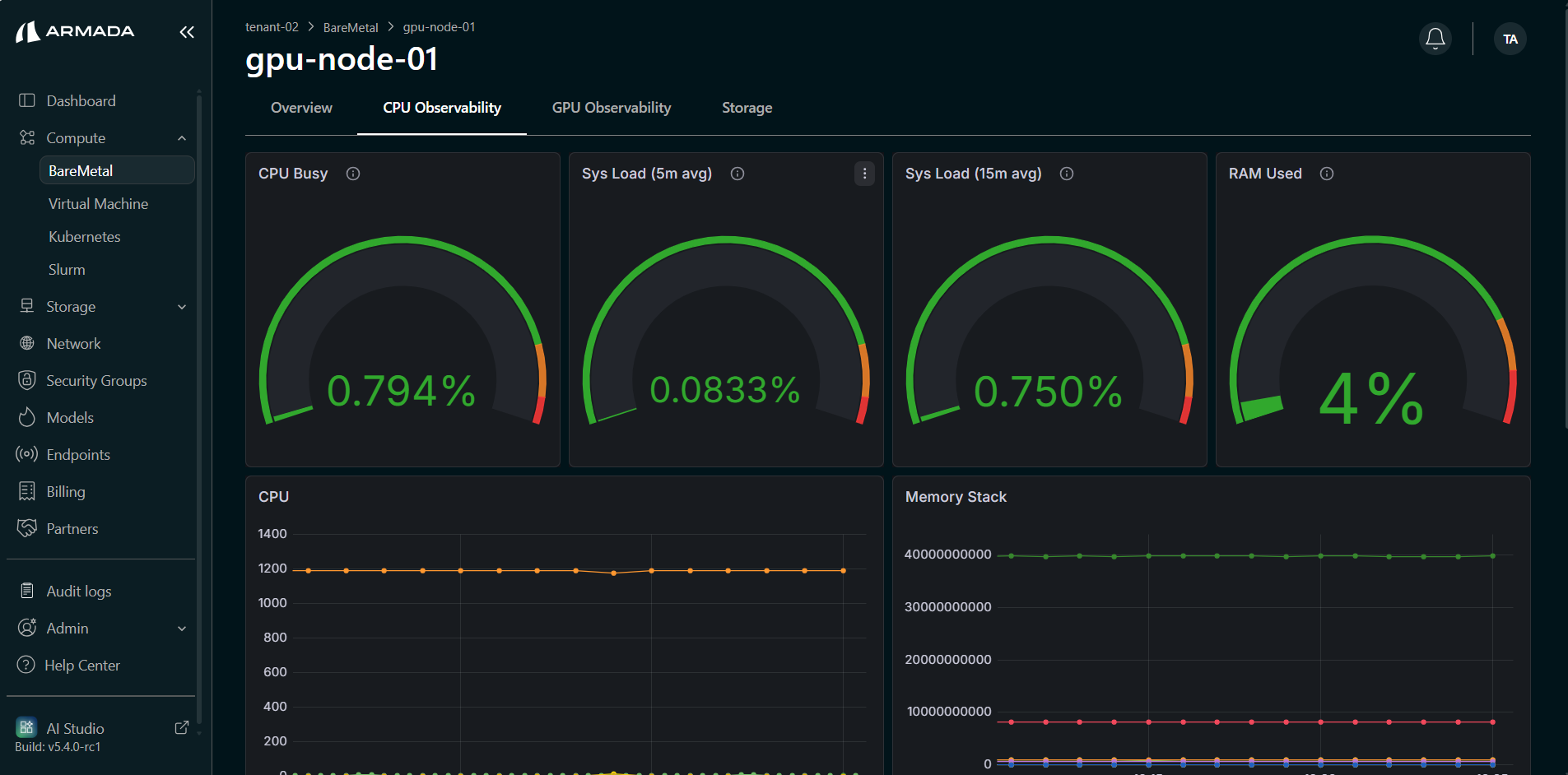
Task: Open the Security Groups page
Action: tap(96, 380)
